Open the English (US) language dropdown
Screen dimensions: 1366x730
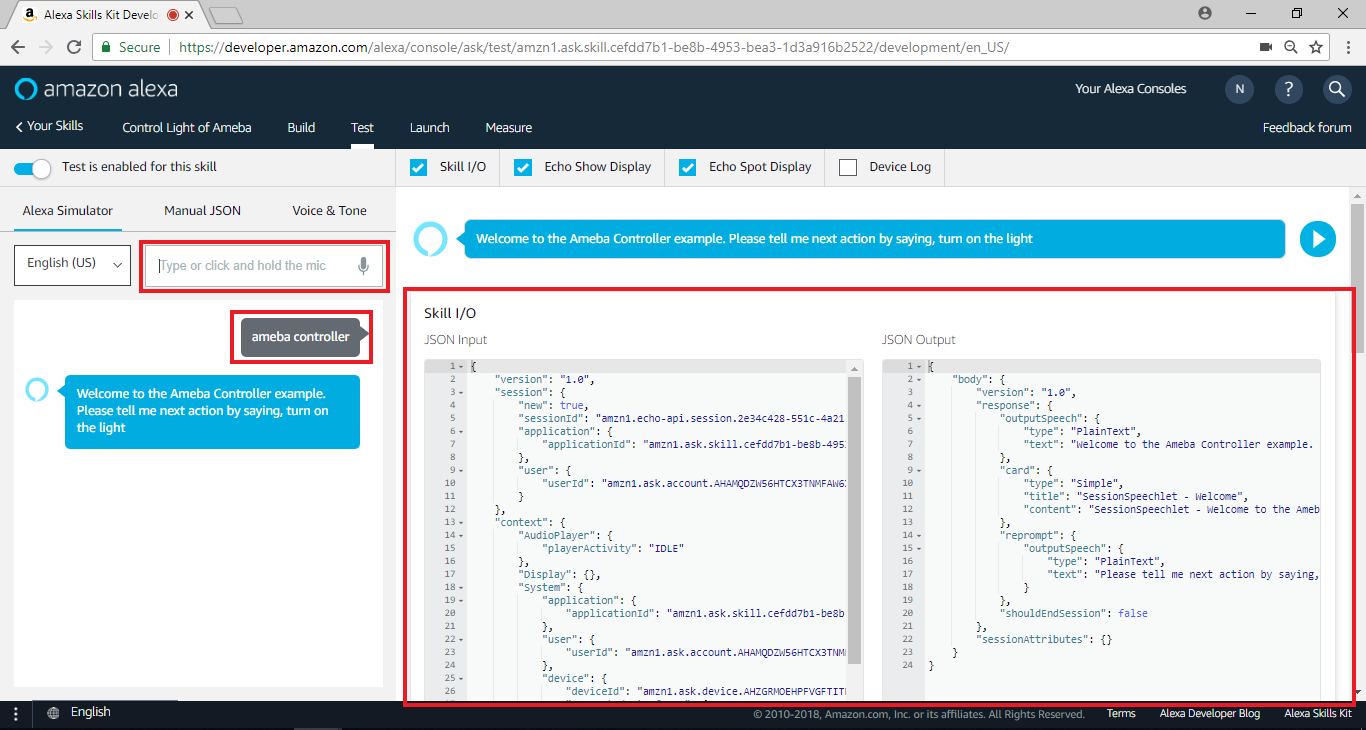pyautogui.click(x=72, y=265)
